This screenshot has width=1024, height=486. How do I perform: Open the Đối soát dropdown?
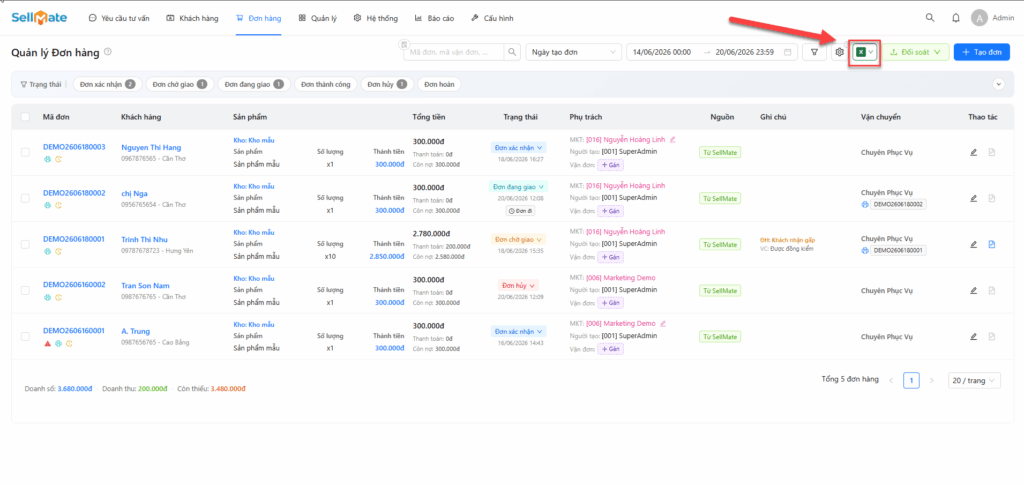[916, 52]
